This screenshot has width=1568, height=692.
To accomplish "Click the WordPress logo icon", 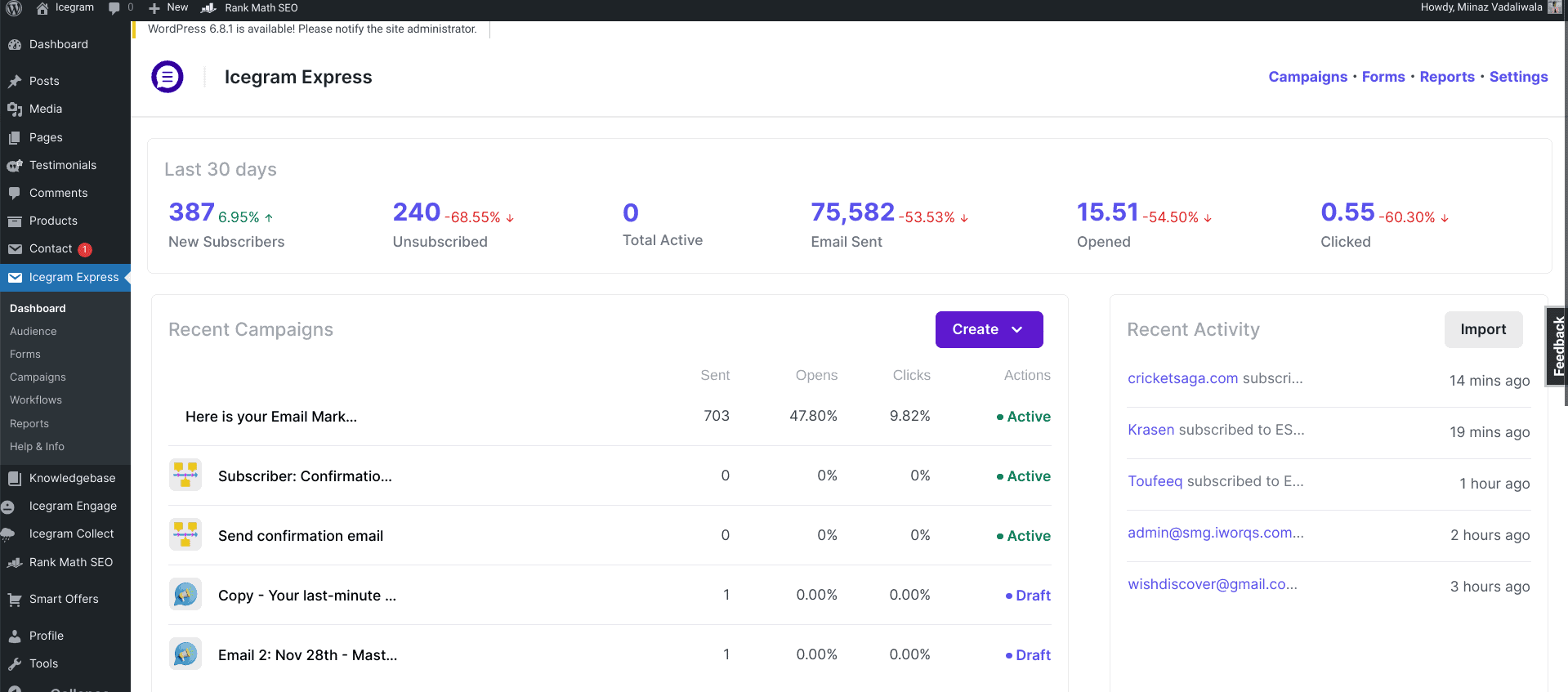I will coord(14,8).
